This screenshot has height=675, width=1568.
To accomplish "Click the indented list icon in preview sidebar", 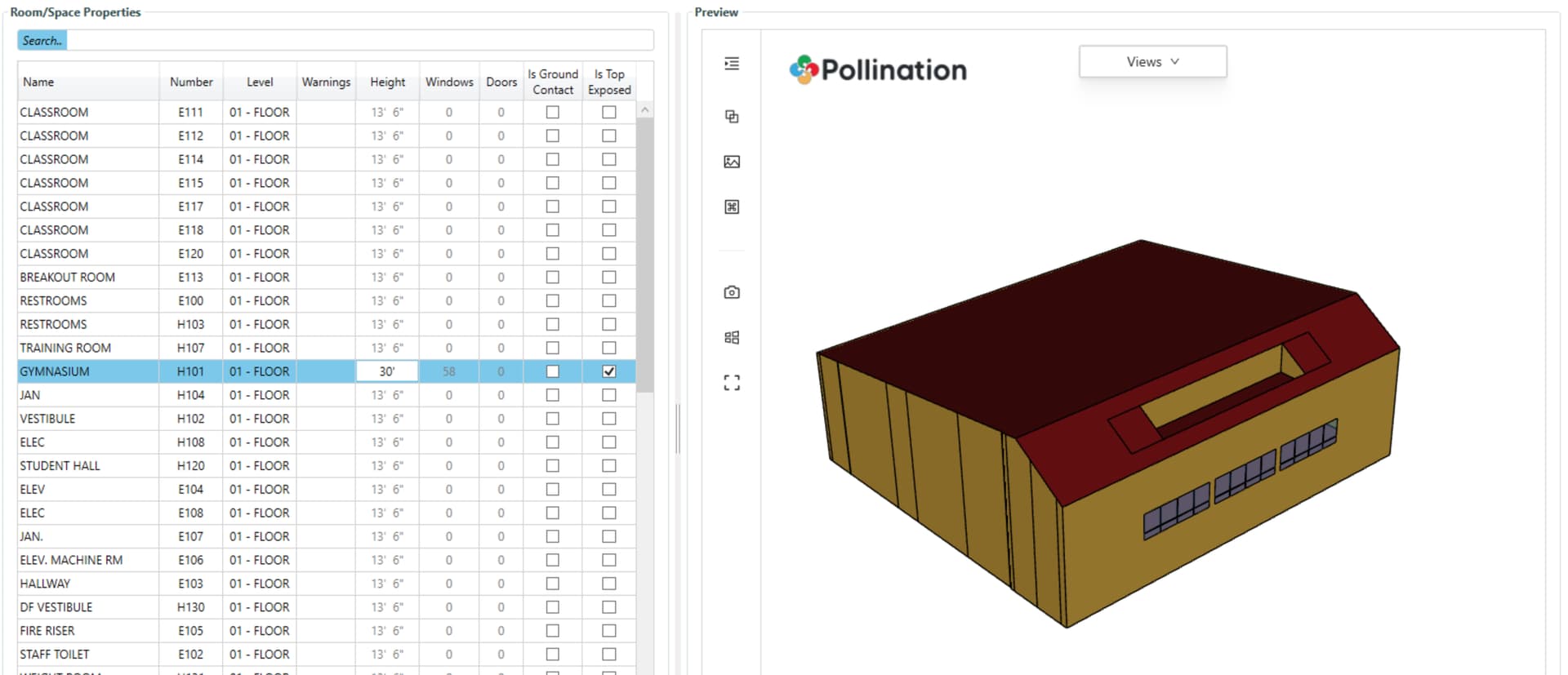I will pos(732,64).
